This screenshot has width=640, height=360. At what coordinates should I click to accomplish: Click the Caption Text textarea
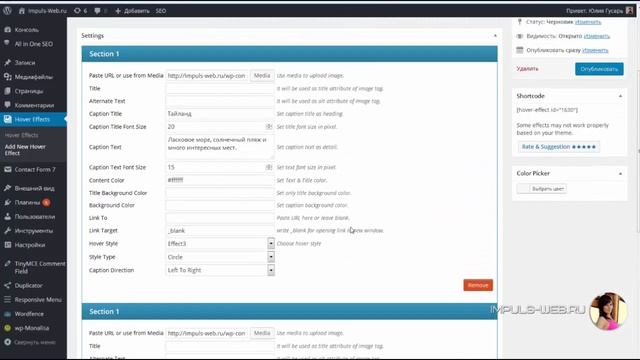220,147
